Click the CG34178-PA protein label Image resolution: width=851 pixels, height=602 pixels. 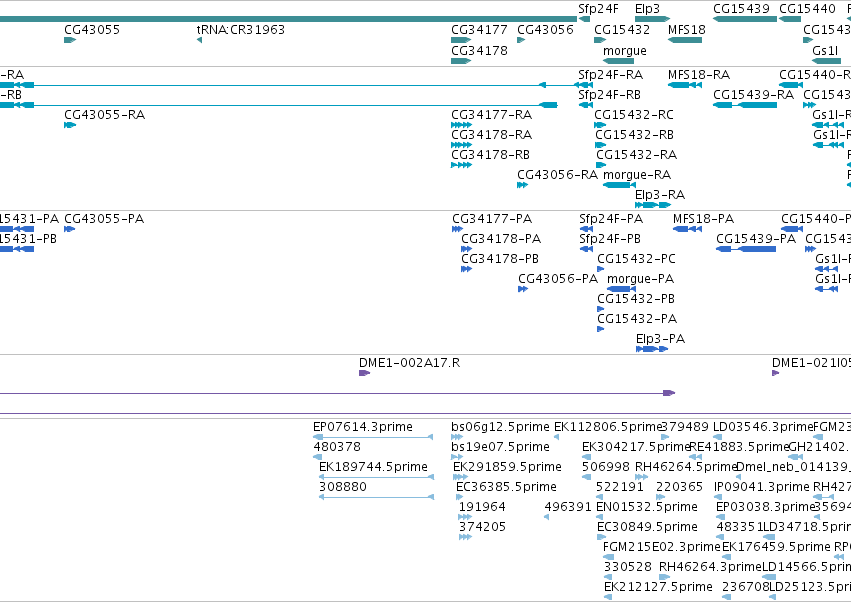tap(501, 239)
